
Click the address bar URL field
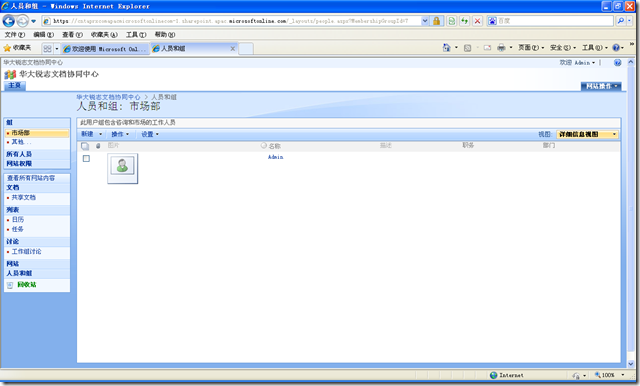[231, 21]
